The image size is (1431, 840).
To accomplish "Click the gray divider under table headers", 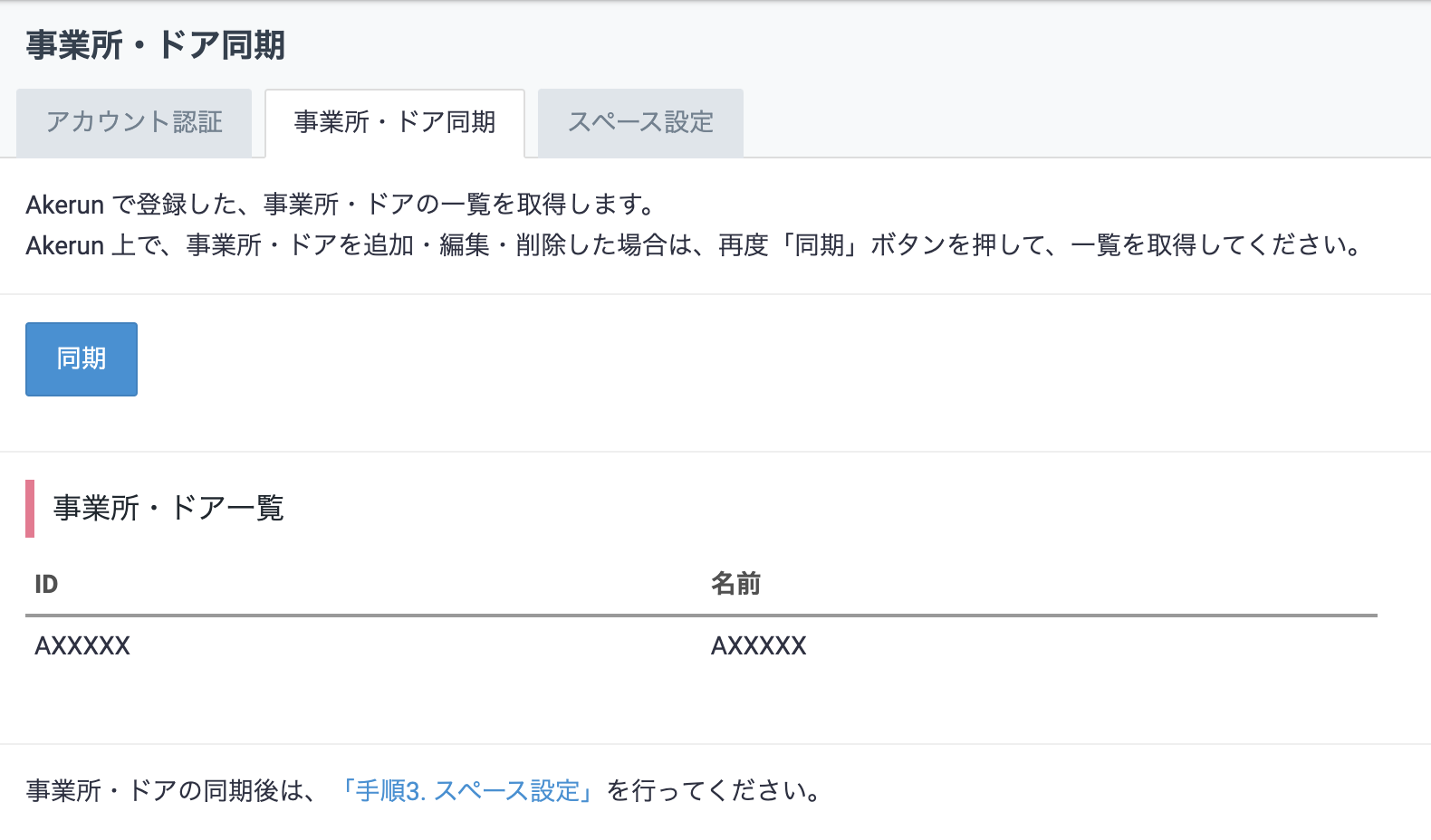I will tap(701, 616).
